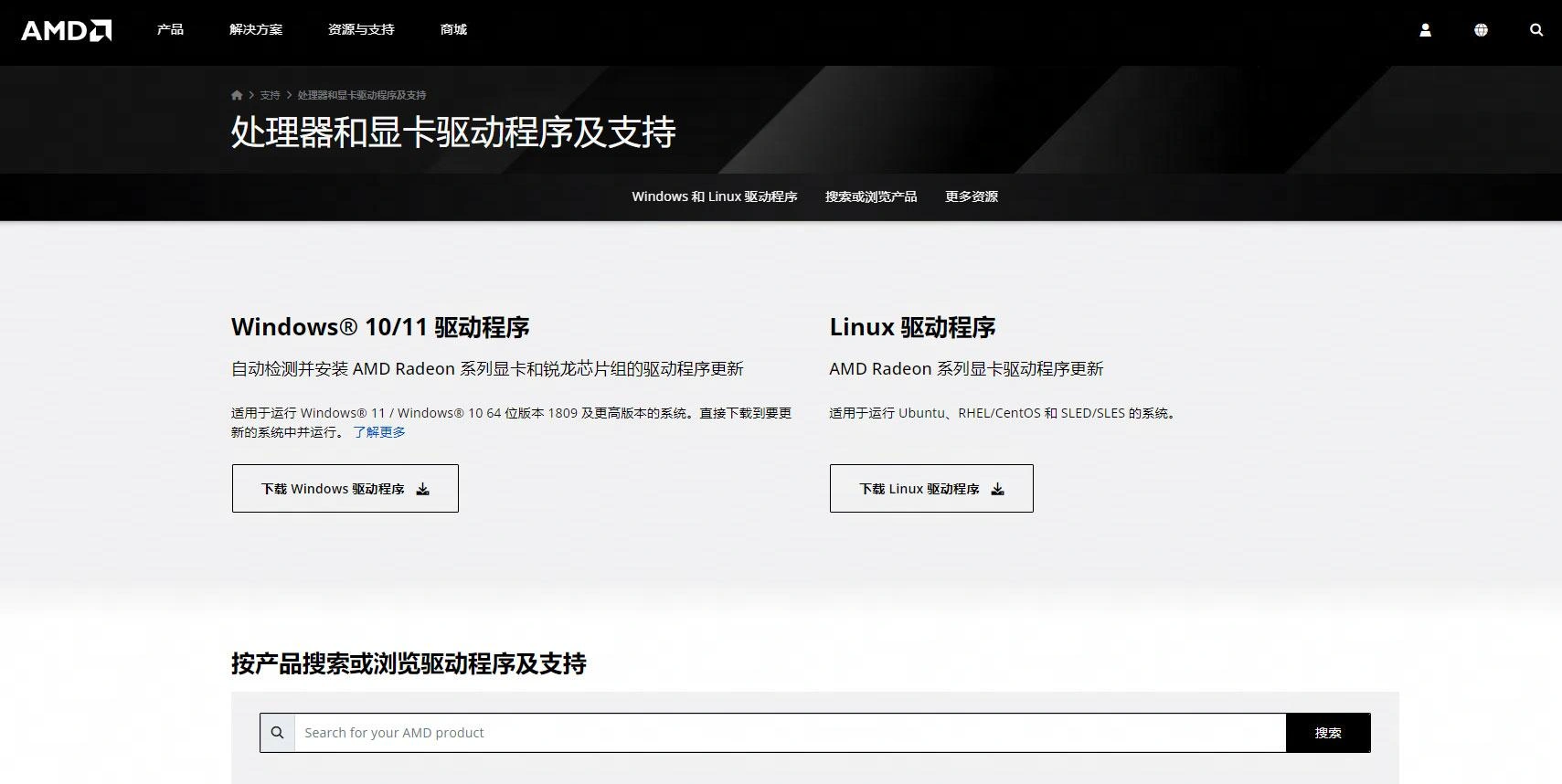Click 下载 Linux 驱动程序 button

(x=931, y=489)
